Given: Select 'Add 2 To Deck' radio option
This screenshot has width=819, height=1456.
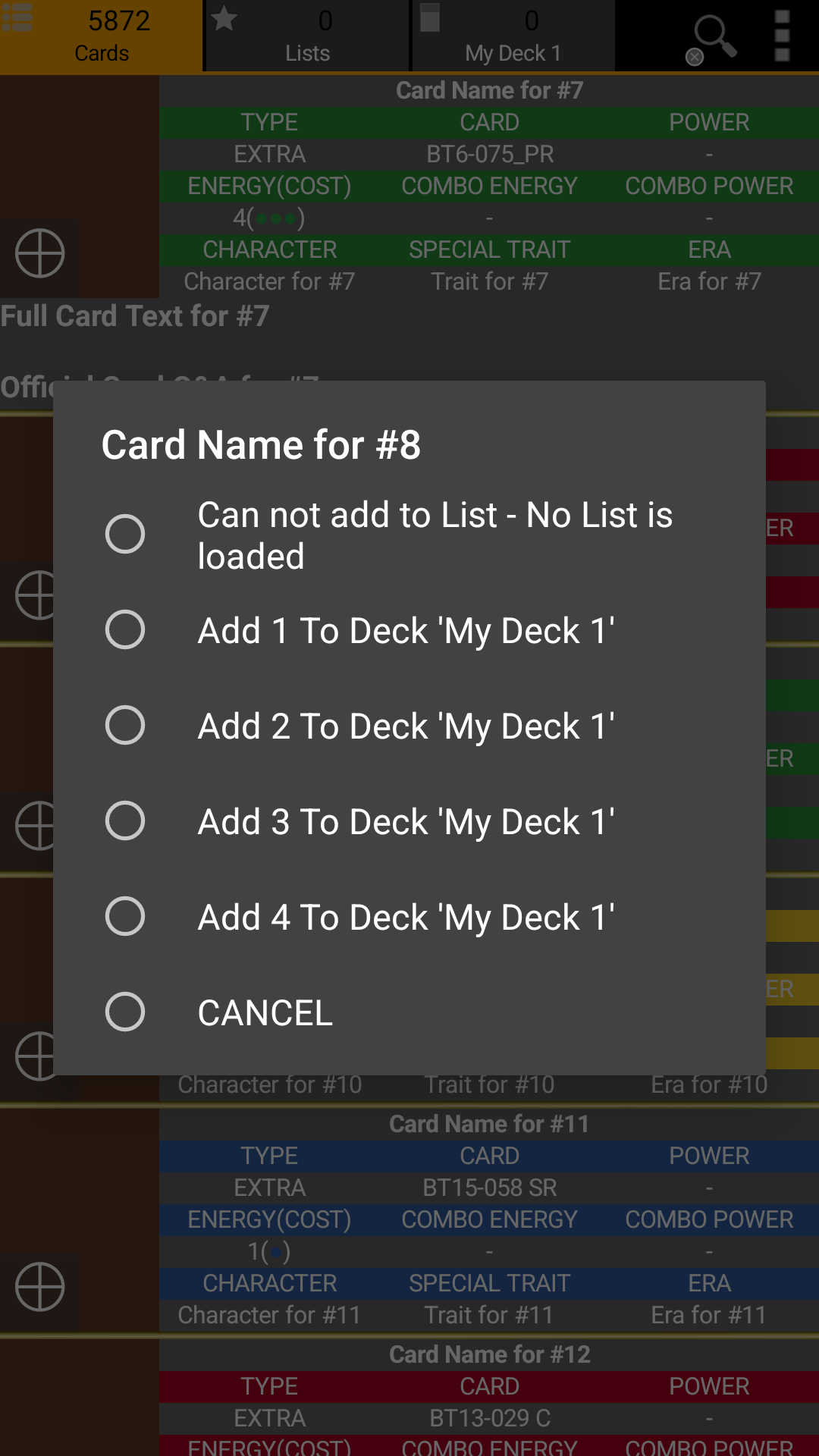Looking at the screenshot, I should pos(125,725).
